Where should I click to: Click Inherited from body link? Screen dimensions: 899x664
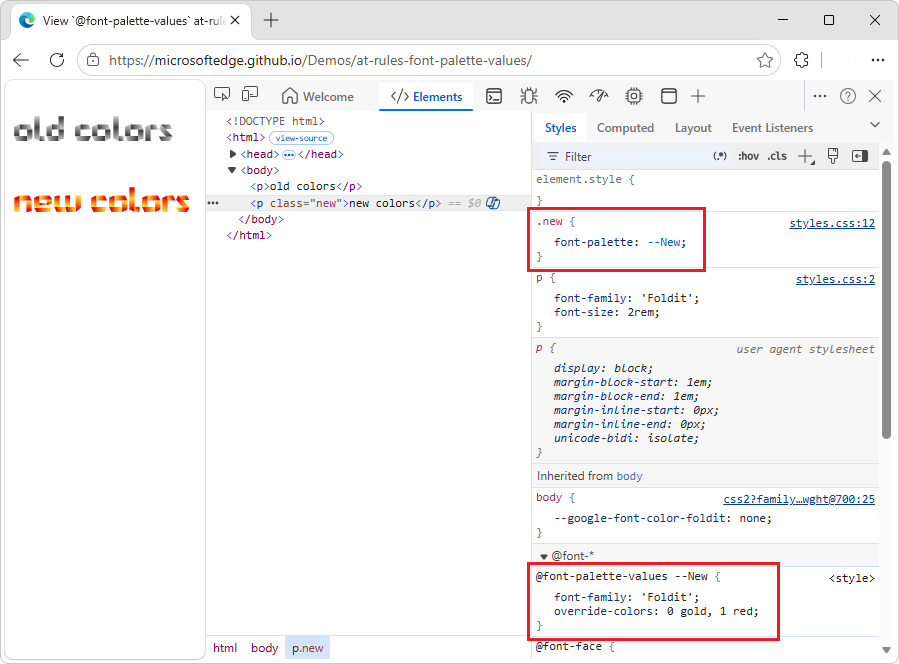pyautogui.click(x=630, y=476)
